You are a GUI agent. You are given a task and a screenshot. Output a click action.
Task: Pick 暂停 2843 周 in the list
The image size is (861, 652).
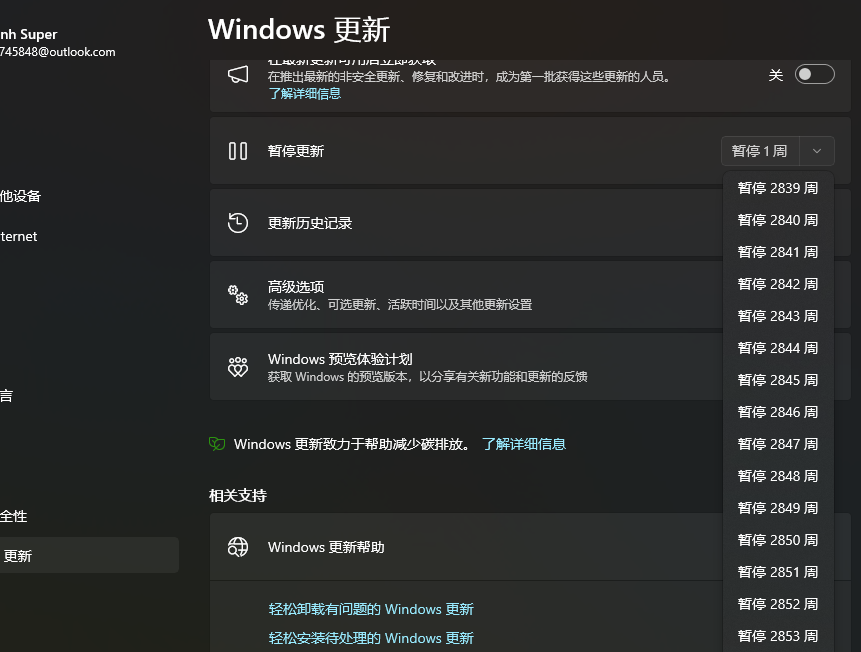pyautogui.click(x=778, y=316)
